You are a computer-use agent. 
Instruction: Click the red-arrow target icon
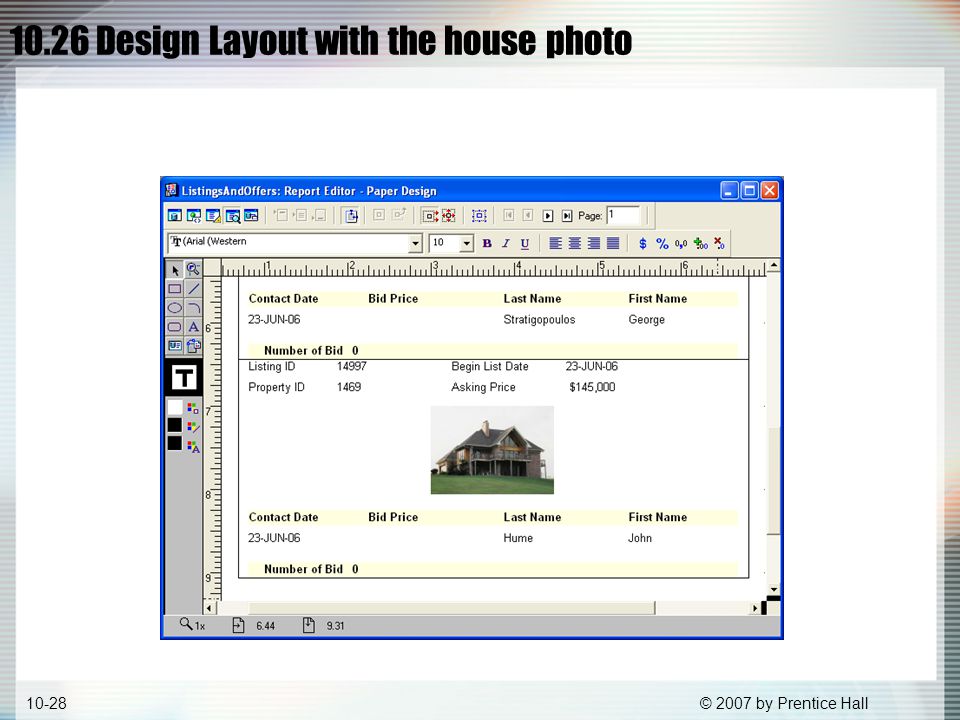[449, 216]
